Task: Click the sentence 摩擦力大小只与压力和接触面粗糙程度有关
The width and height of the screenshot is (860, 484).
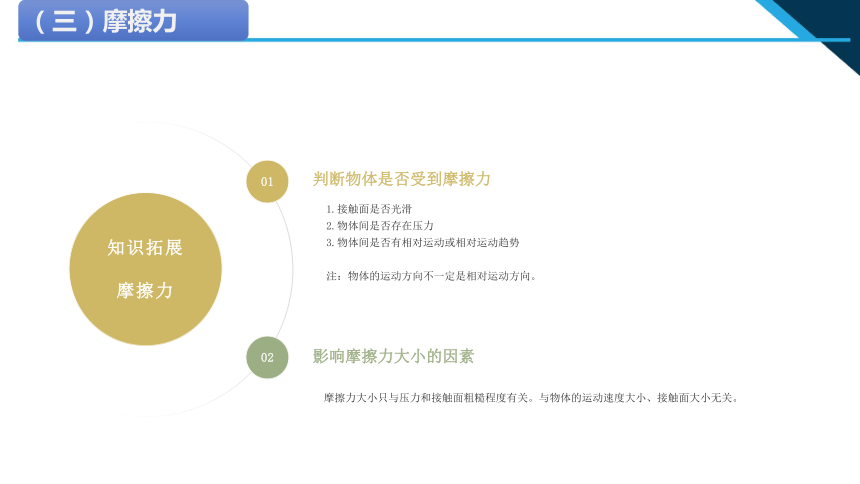Action: (x=427, y=398)
